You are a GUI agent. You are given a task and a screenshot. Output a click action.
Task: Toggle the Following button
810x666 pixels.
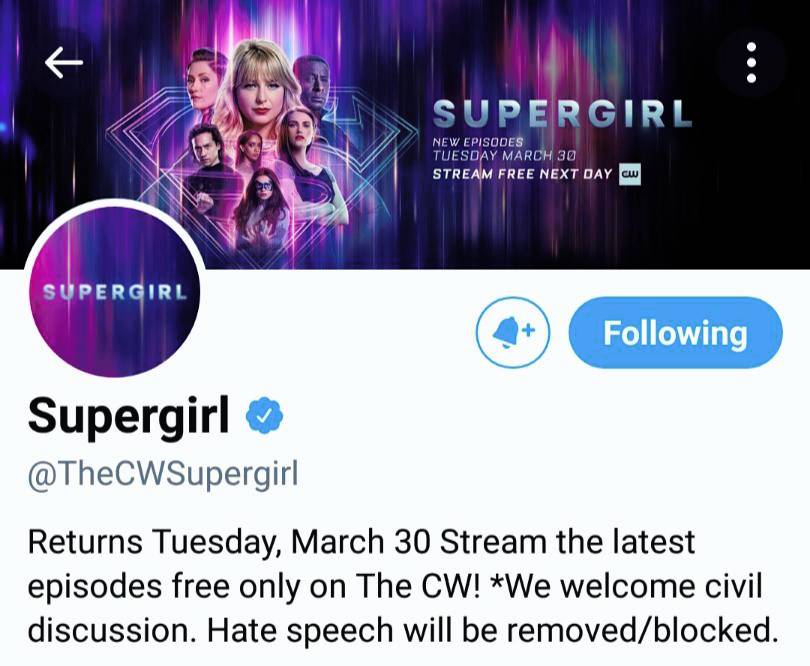click(x=675, y=332)
